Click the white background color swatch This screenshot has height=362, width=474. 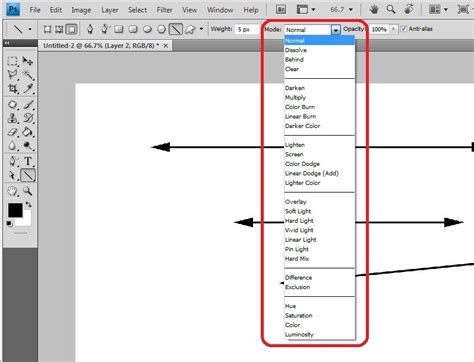(27, 220)
